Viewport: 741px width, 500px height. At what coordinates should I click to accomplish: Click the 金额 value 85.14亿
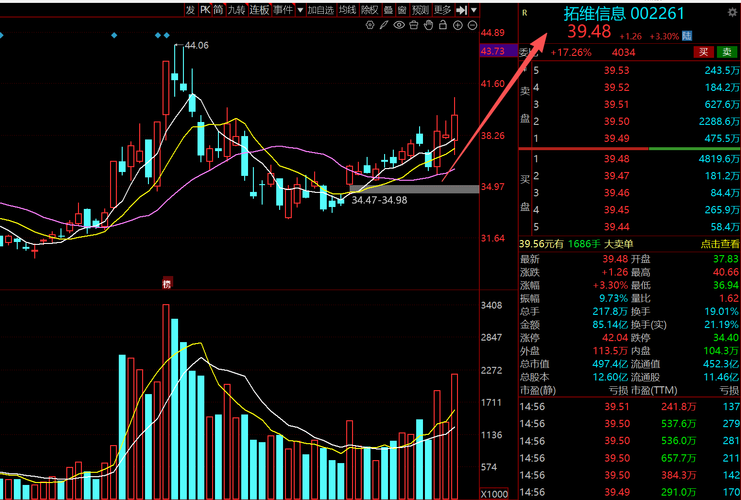(610, 325)
